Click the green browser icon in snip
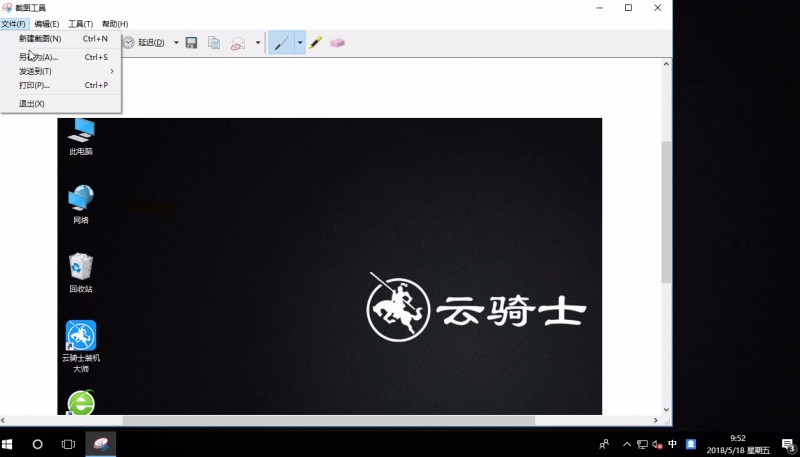 (81, 402)
